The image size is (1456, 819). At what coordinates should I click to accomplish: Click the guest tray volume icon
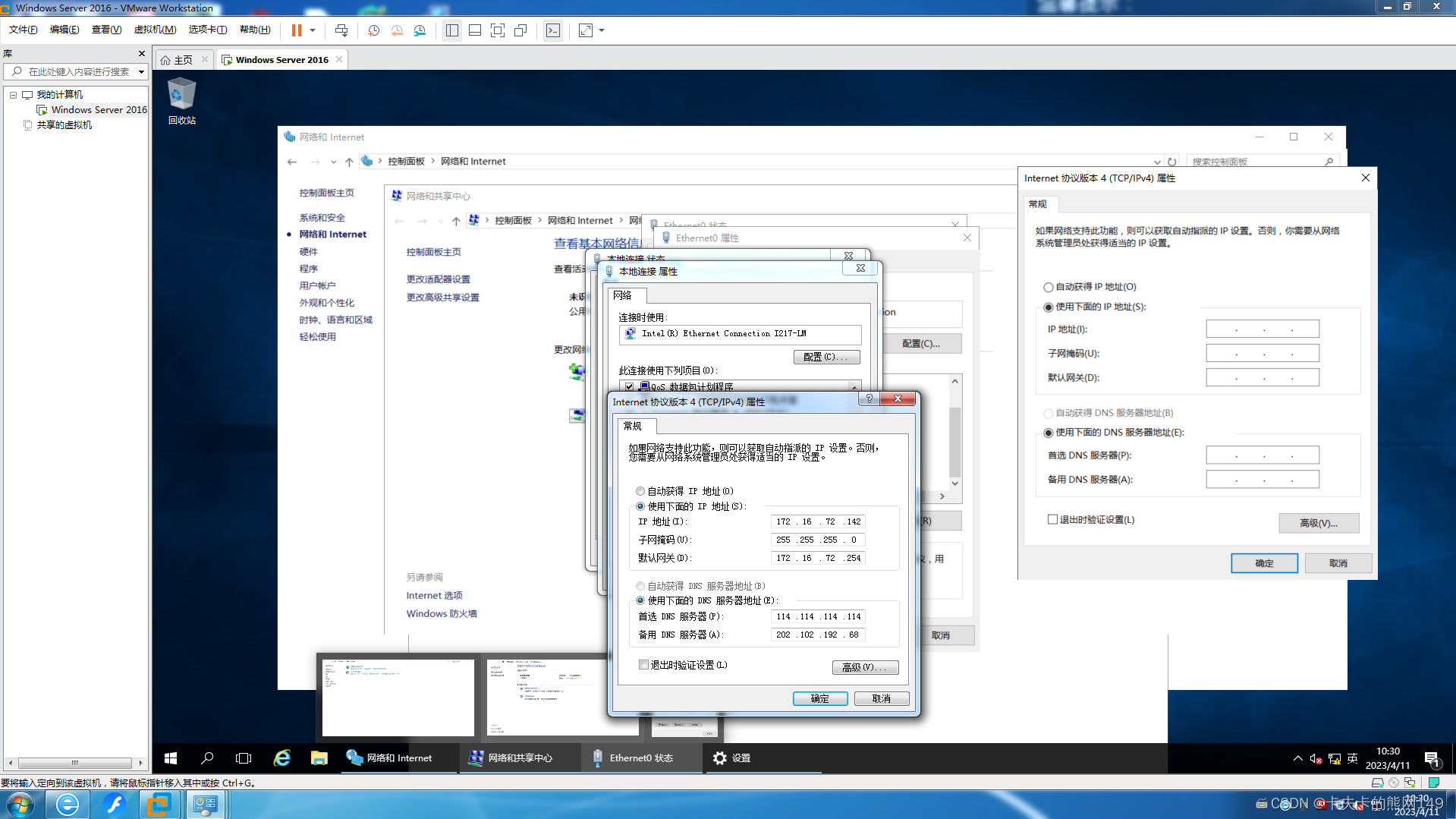coord(1316,758)
